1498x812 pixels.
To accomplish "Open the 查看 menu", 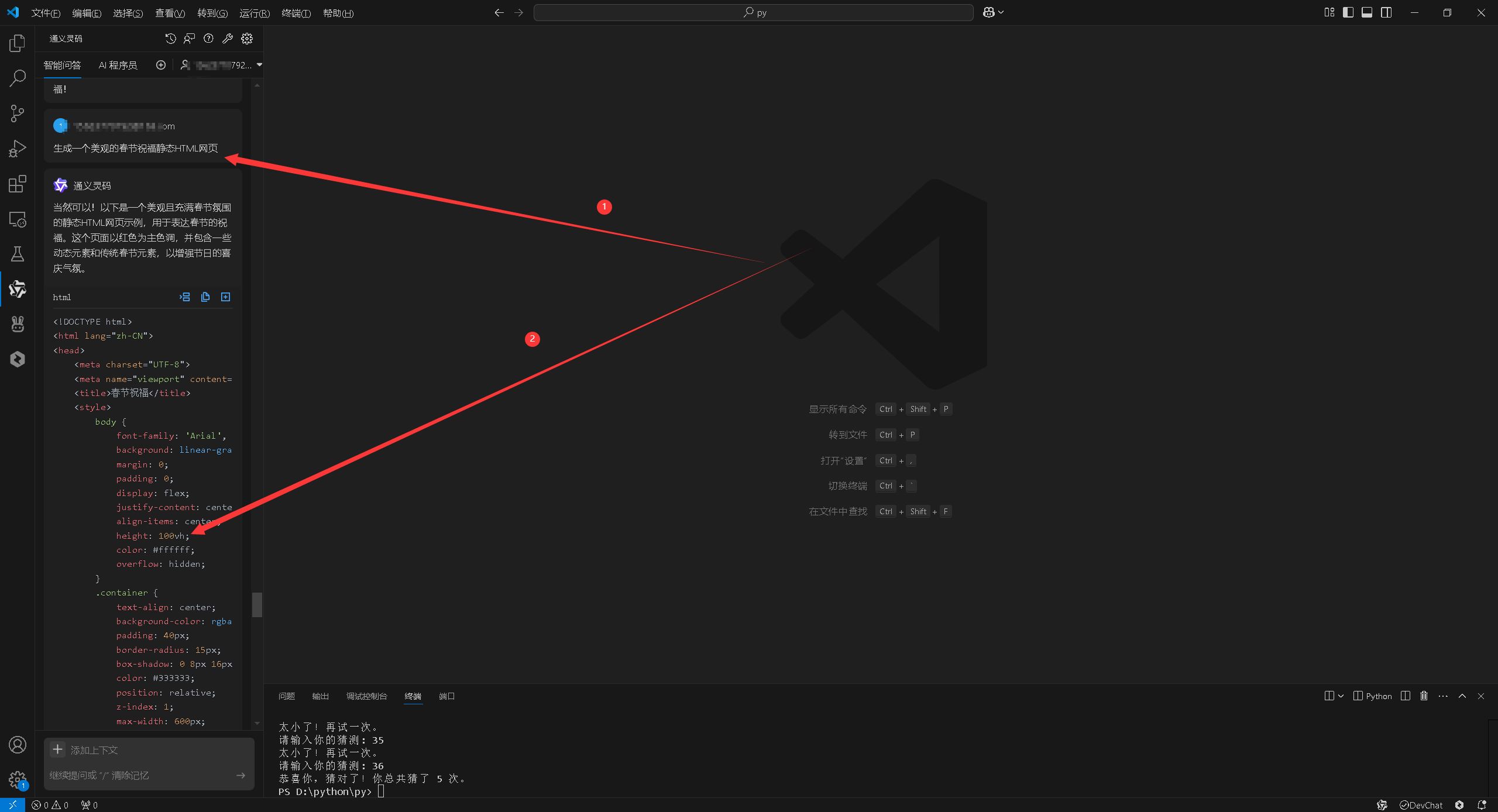I will click(x=170, y=13).
